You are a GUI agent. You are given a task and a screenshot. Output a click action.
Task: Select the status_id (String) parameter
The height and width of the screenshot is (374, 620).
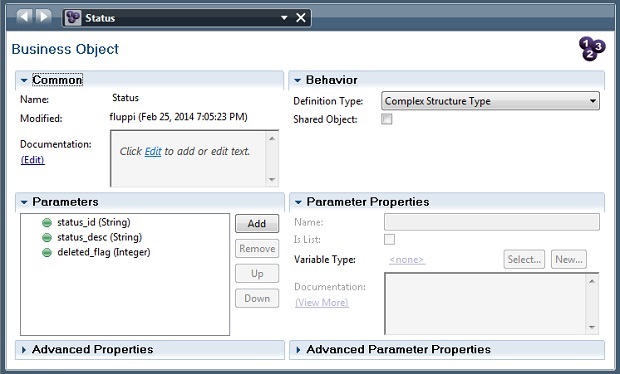[x=94, y=223]
